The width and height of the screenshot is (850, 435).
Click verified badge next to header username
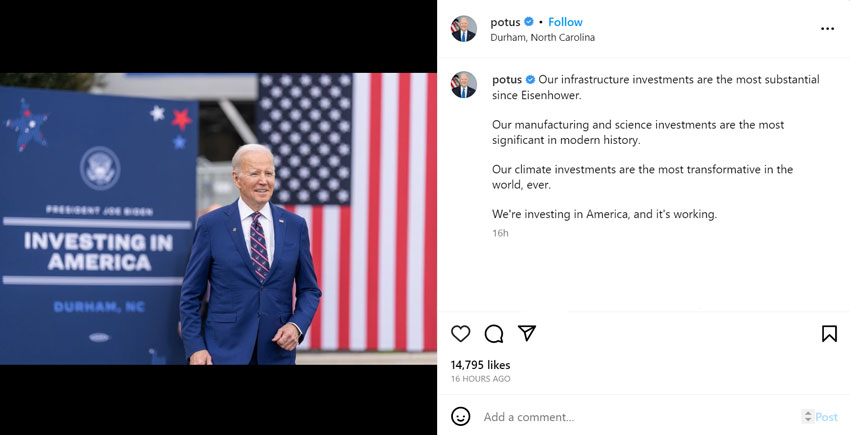point(530,22)
